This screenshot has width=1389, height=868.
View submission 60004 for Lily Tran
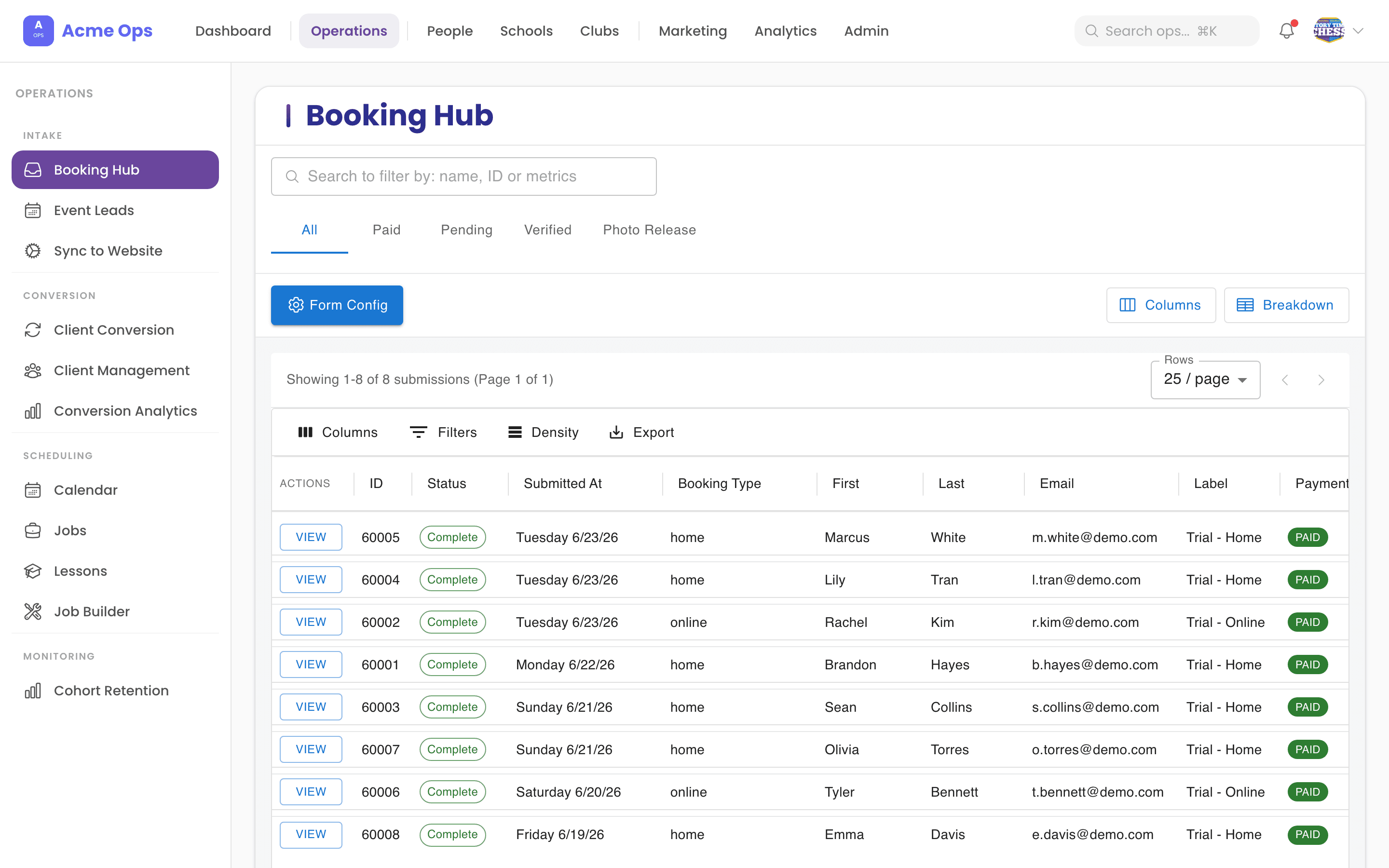[311, 580]
